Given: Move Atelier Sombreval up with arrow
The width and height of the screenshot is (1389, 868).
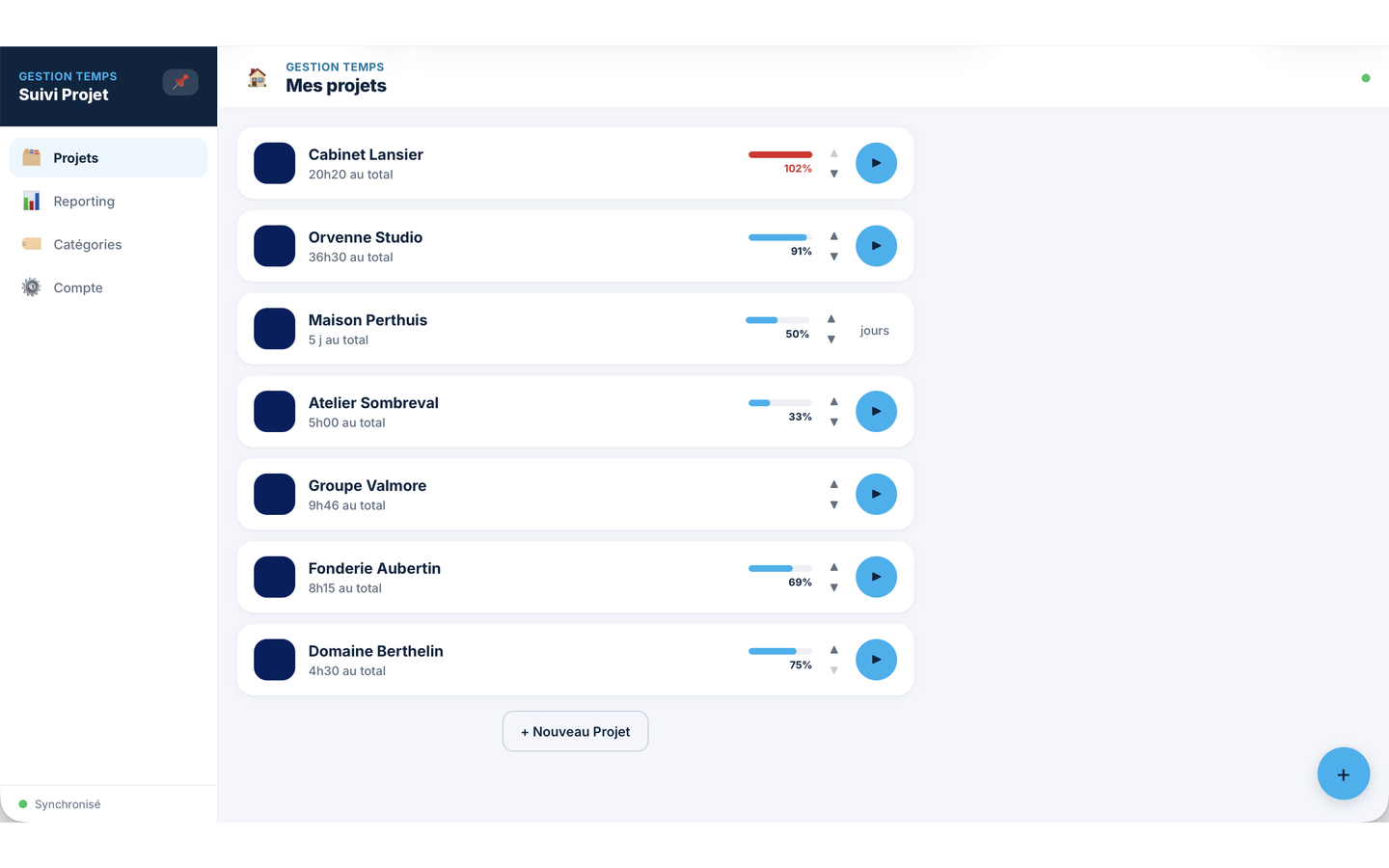Looking at the screenshot, I should coord(834,401).
